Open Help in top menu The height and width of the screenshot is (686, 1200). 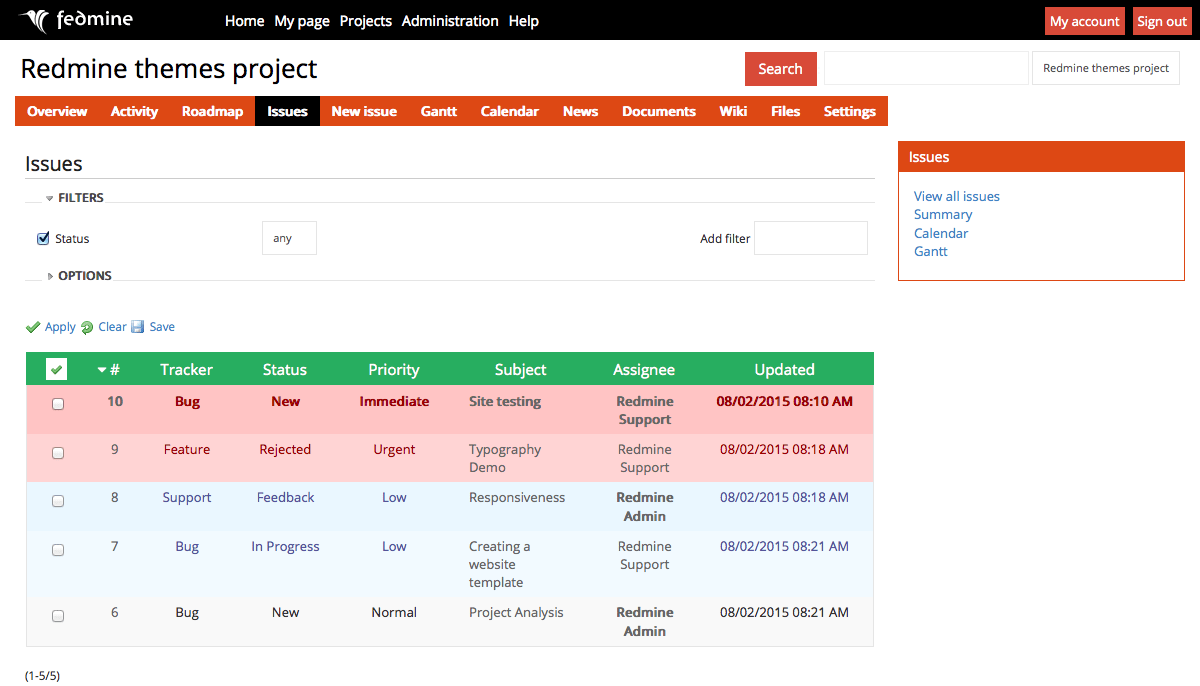click(524, 20)
